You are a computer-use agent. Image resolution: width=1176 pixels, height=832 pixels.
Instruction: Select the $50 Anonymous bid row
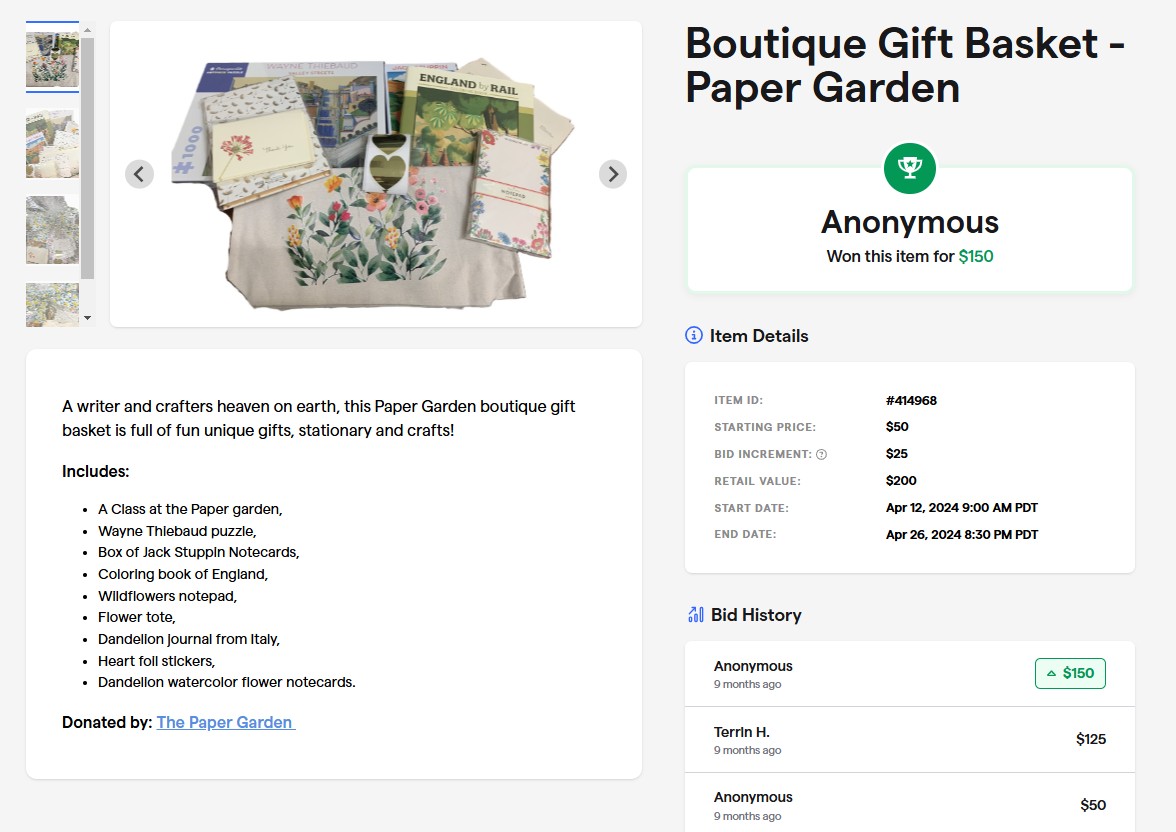(909, 804)
